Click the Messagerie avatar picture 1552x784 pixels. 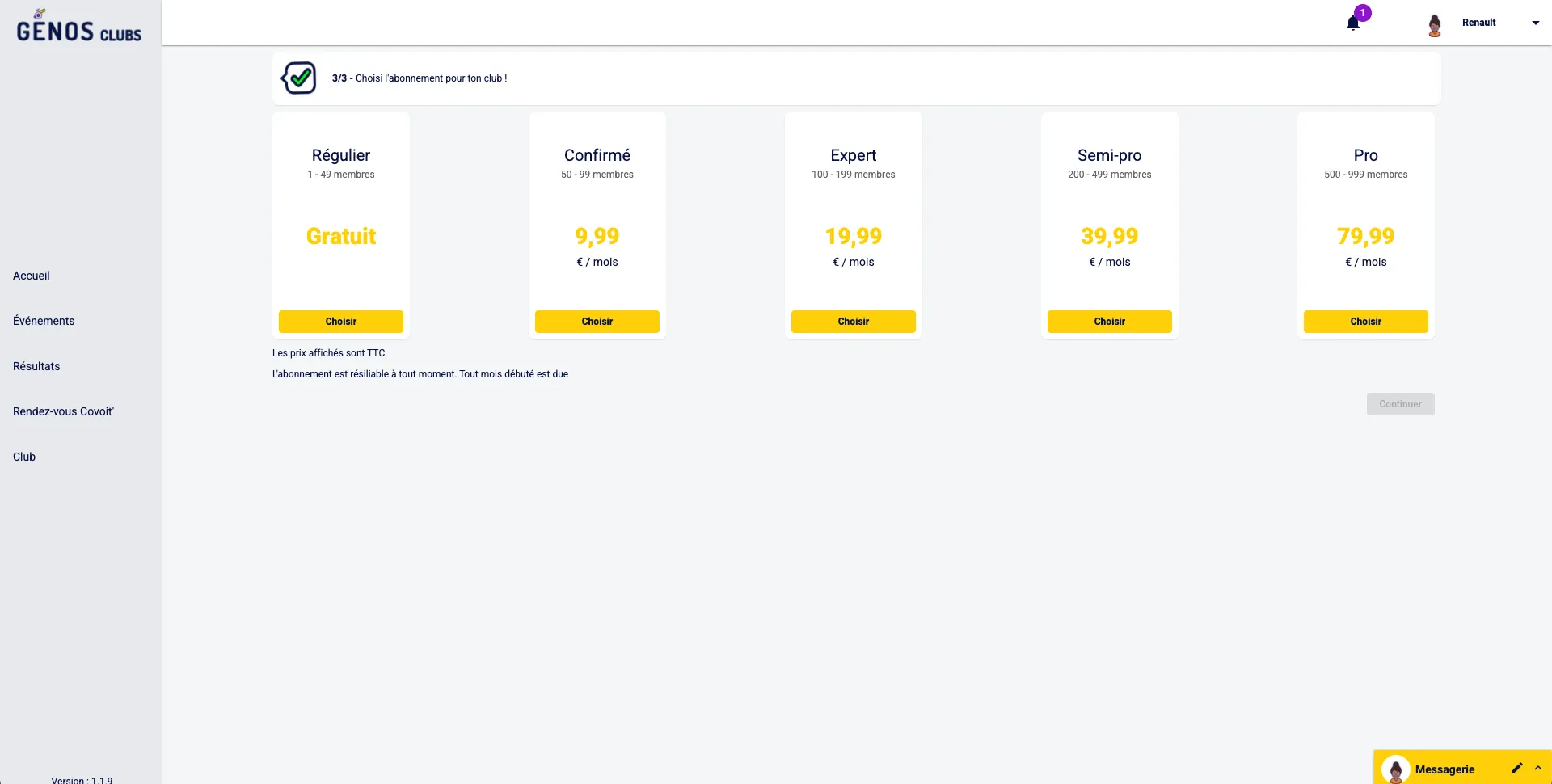(x=1395, y=769)
